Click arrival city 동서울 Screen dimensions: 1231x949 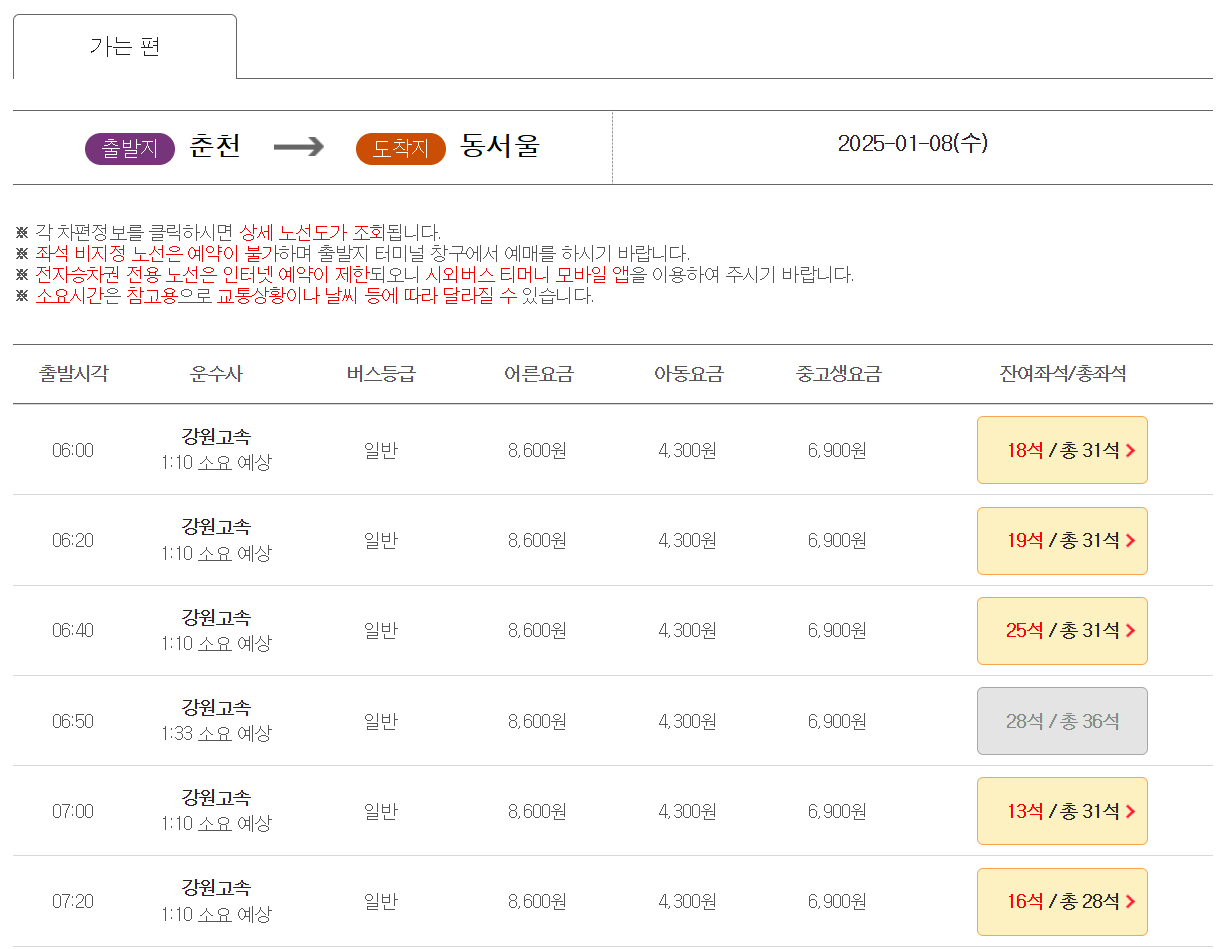[x=500, y=146]
